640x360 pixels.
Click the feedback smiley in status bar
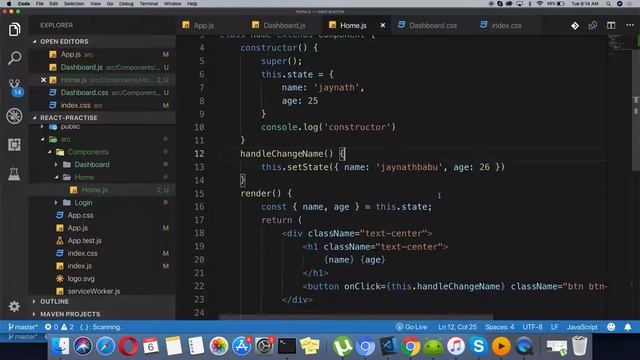coord(611,327)
